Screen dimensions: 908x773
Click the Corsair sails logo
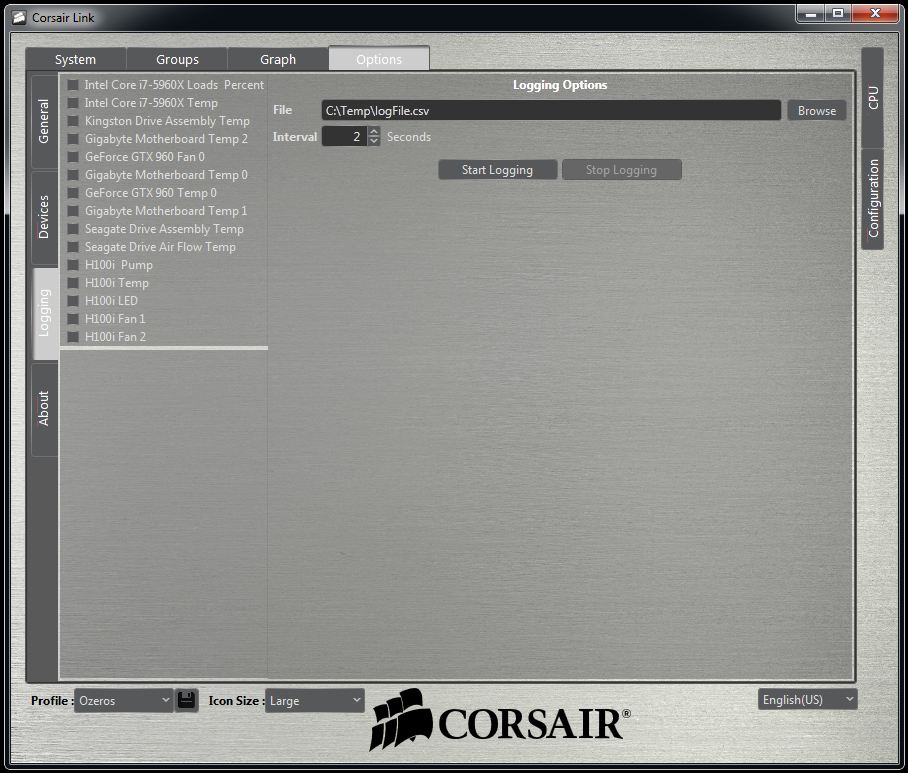point(401,719)
